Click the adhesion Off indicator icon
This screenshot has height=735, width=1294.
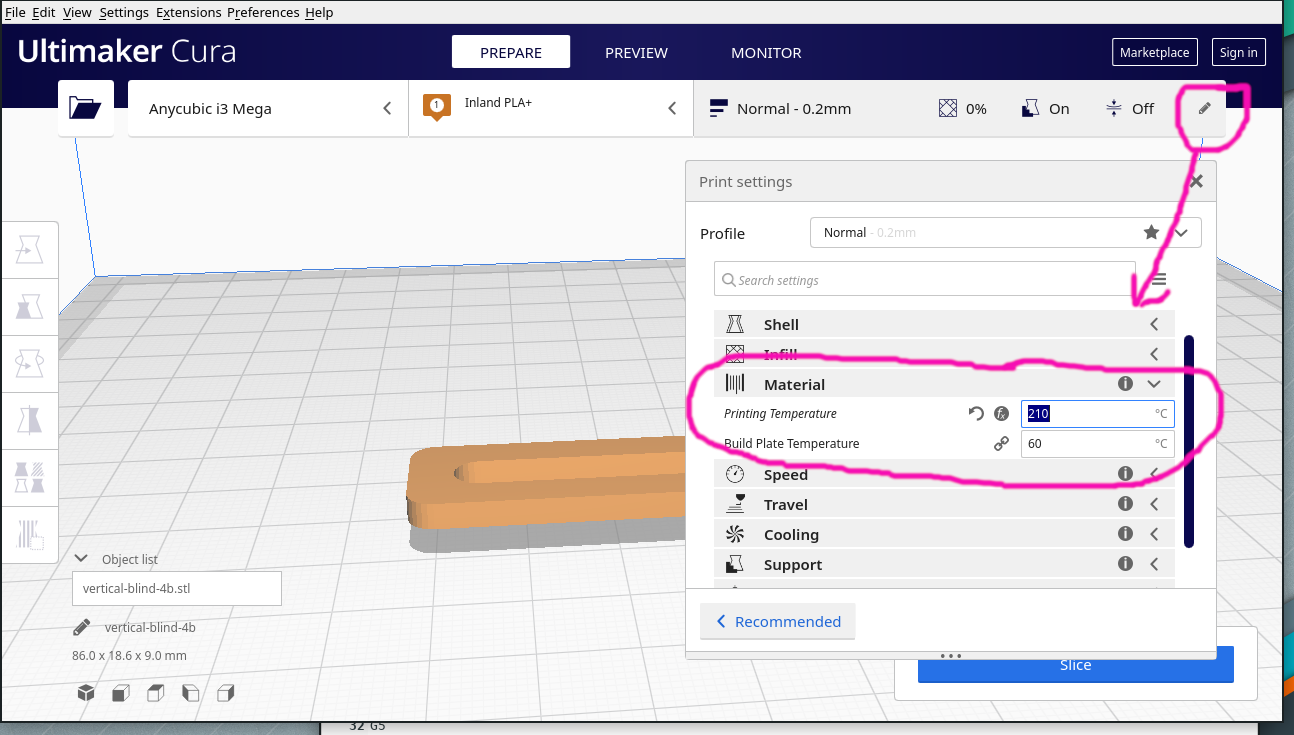pyautogui.click(x=1114, y=108)
